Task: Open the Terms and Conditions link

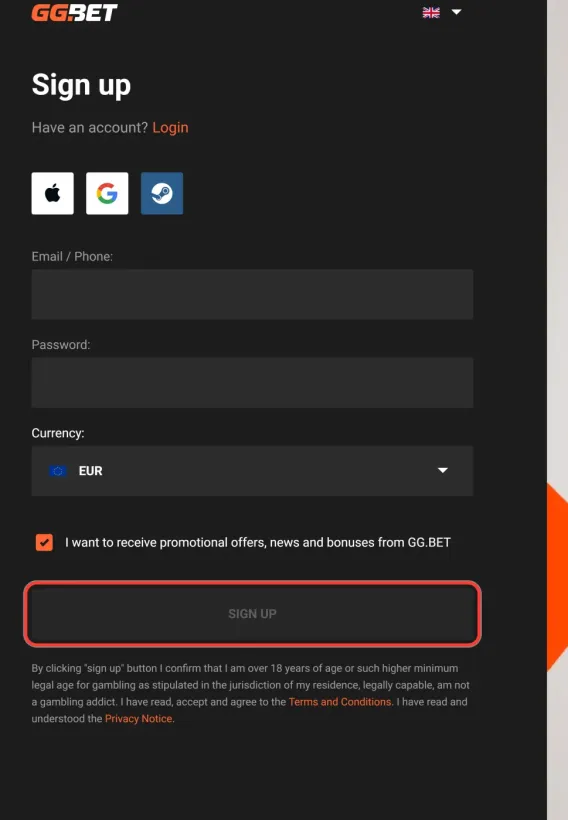Action: (340, 702)
